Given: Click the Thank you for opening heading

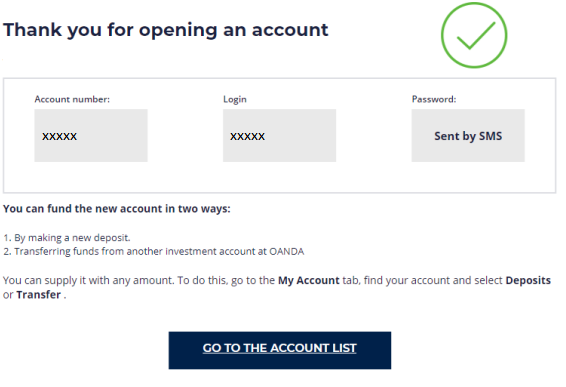Looking at the screenshot, I should (166, 30).
